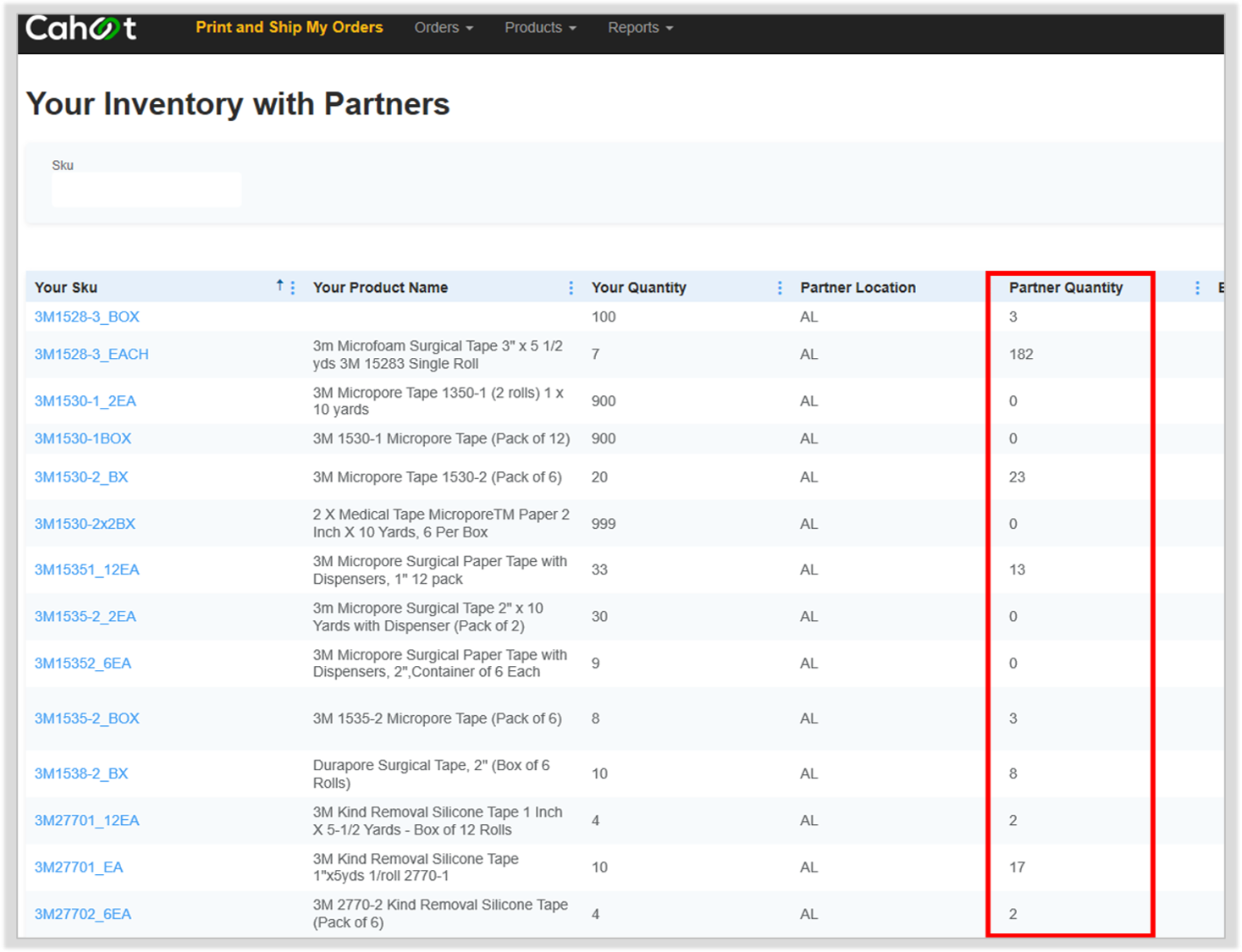The width and height of the screenshot is (1242, 952).
Task: Click your quantity 100 for 3M1528-3_BOX
Action: pyautogui.click(x=604, y=316)
